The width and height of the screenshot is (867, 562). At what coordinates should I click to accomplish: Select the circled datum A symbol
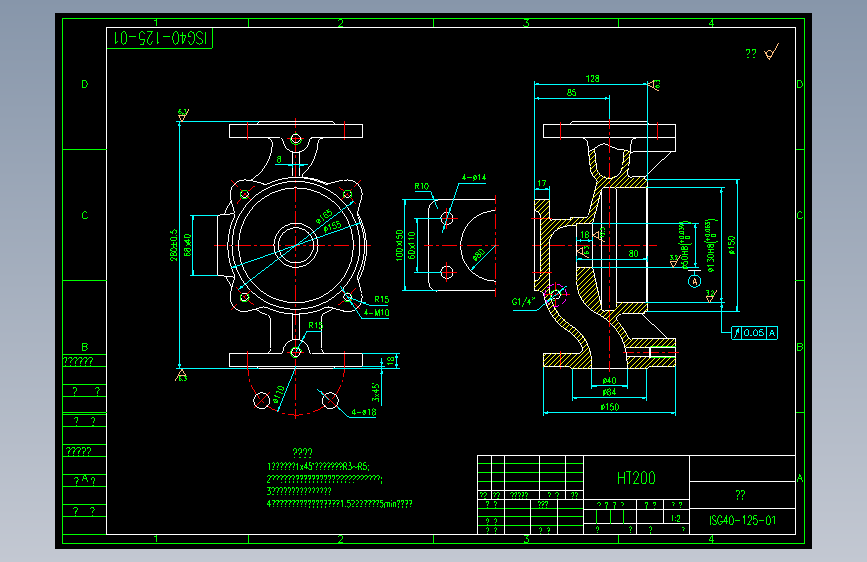coord(694,282)
